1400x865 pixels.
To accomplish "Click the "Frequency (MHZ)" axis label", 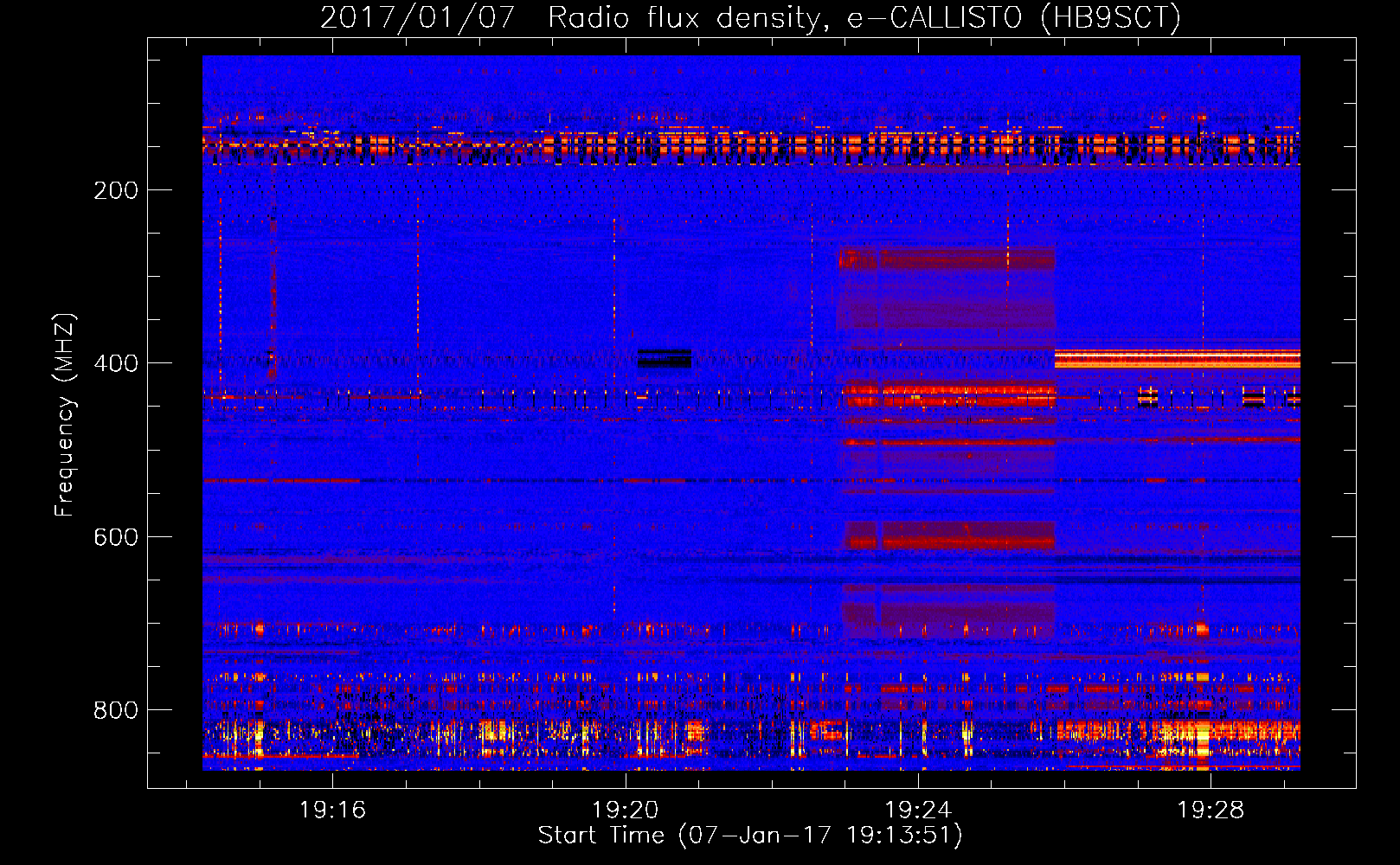I will coord(64,415).
